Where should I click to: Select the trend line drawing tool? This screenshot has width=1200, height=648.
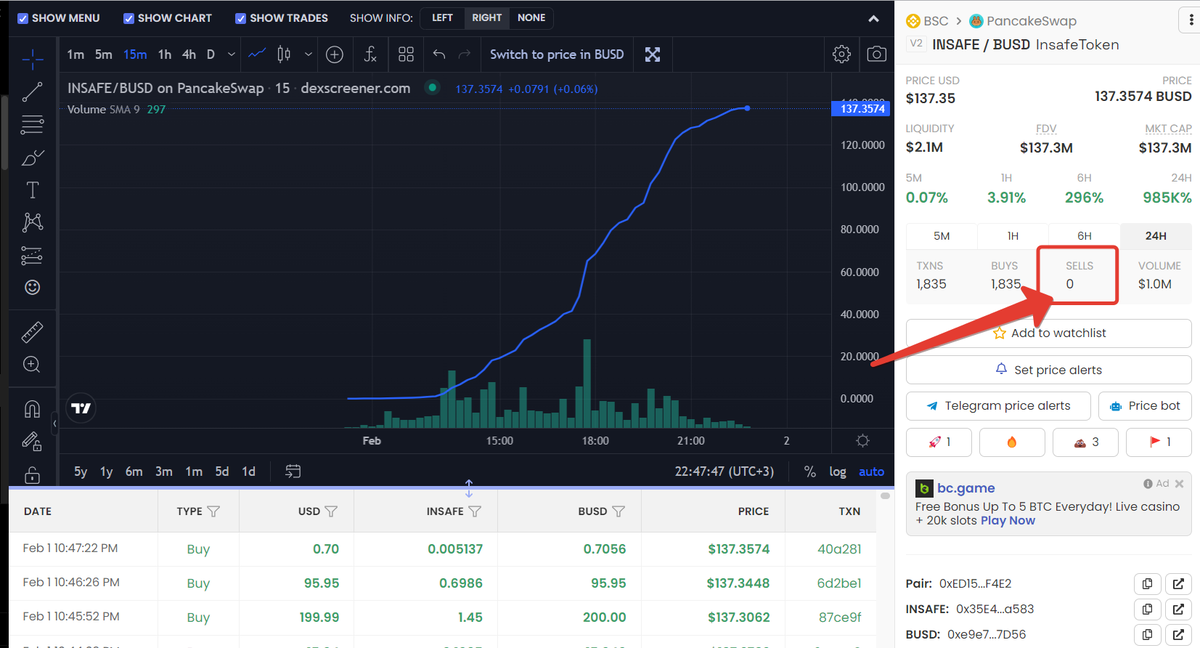click(x=32, y=92)
